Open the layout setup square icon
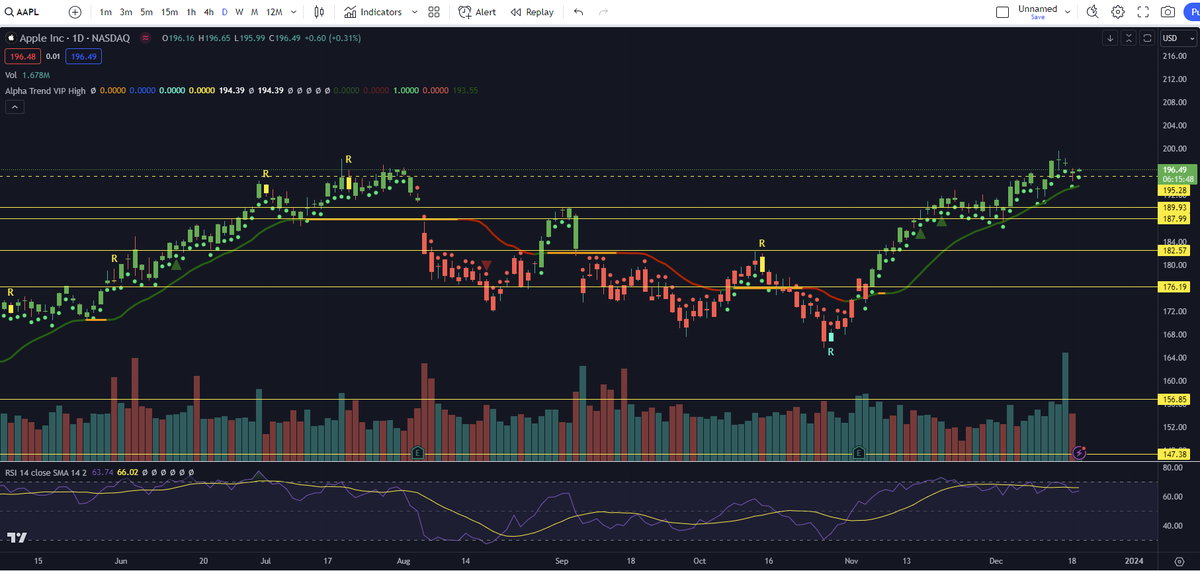This screenshot has width=1200, height=573. pos(1003,12)
